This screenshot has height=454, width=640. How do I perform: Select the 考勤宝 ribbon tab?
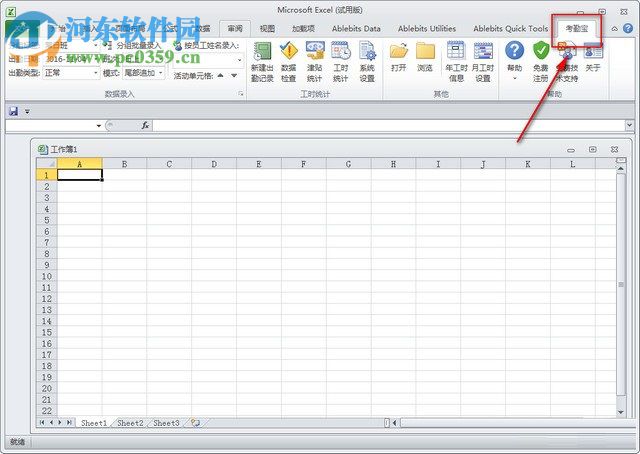pyautogui.click(x=577, y=29)
